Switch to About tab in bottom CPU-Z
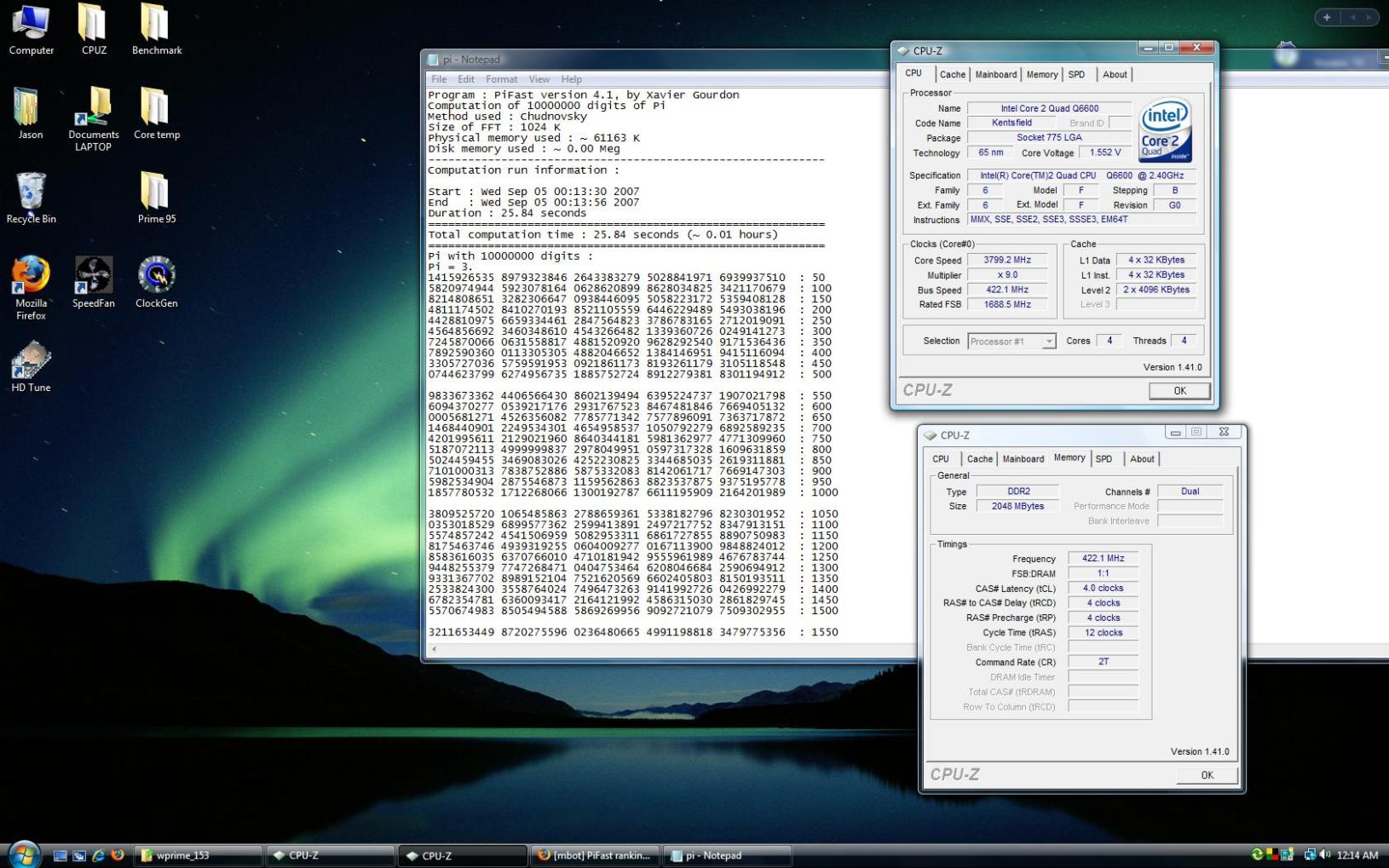Screen dimensions: 1389x868 pyautogui.click(x=1142, y=459)
